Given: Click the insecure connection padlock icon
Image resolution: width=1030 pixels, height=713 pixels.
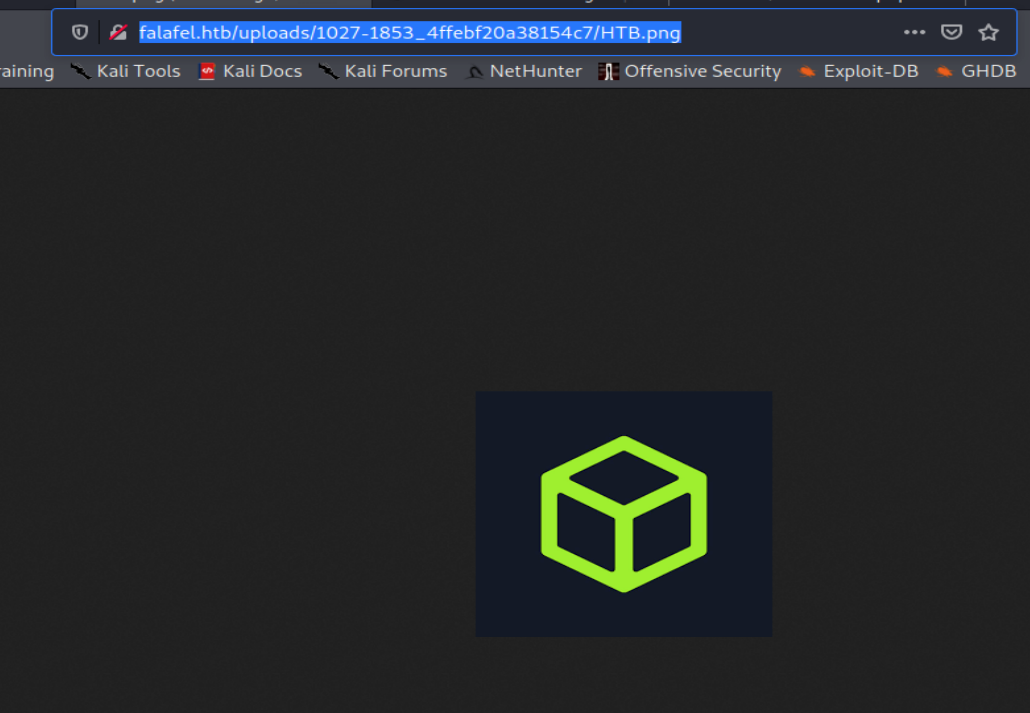Looking at the screenshot, I should click(x=118, y=32).
